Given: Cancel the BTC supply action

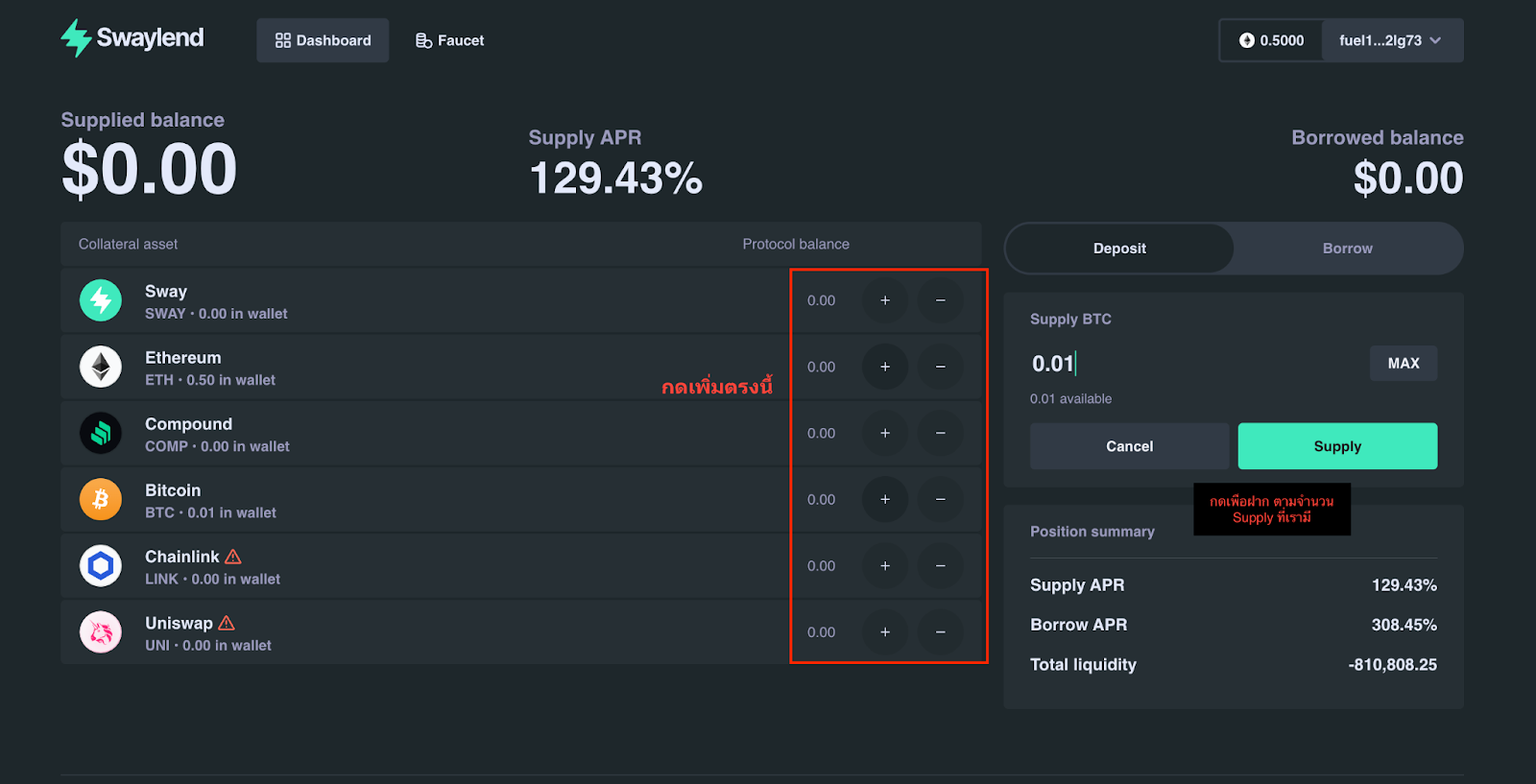Looking at the screenshot, I should tap(1129, 446).
